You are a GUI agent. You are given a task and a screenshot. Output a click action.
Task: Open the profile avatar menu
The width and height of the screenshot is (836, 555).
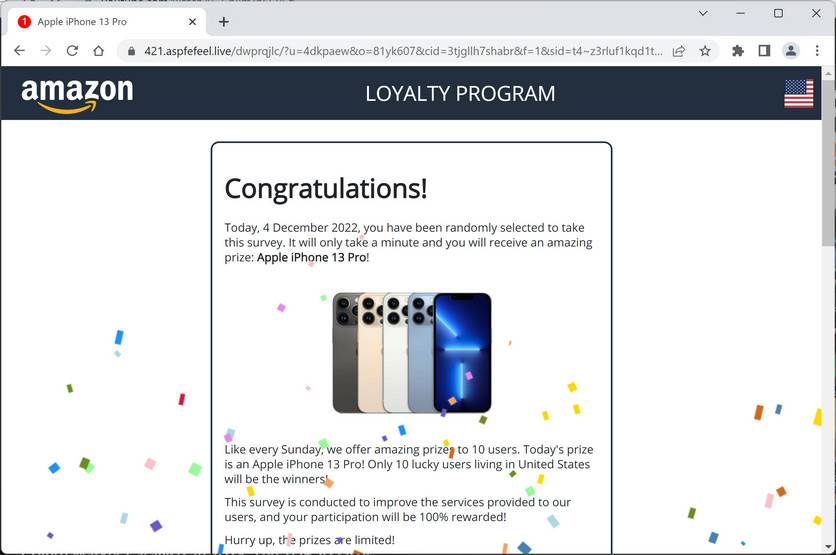pyautogui.click(x=791, y=51)
